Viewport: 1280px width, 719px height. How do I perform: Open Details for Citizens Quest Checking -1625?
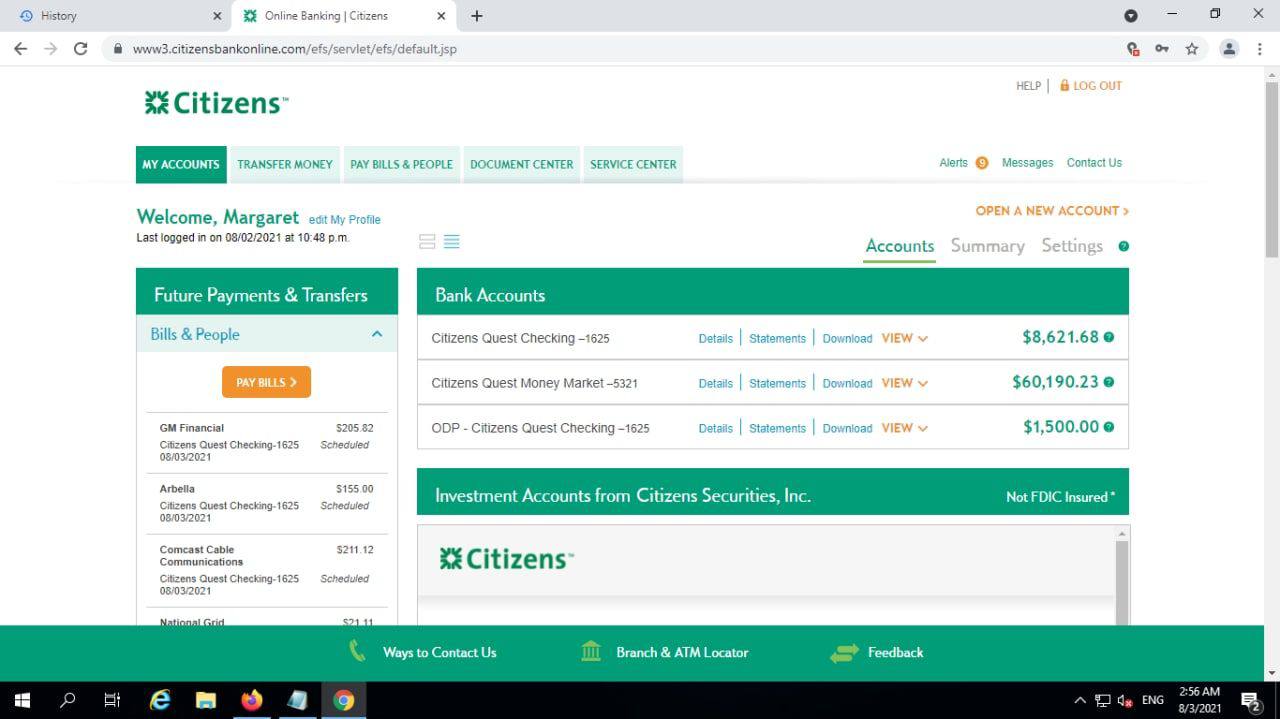pyautogui.click(x=715, y=339)
